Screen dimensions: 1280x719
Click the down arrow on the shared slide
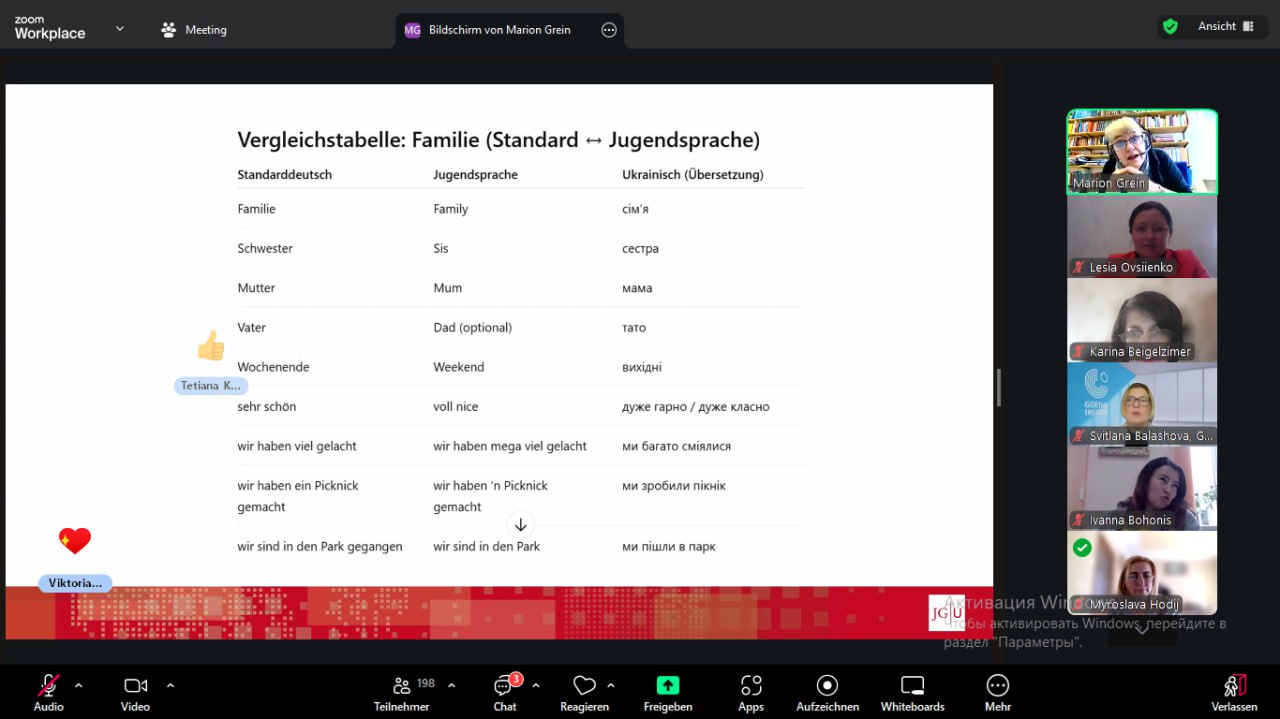click(520, 525)
